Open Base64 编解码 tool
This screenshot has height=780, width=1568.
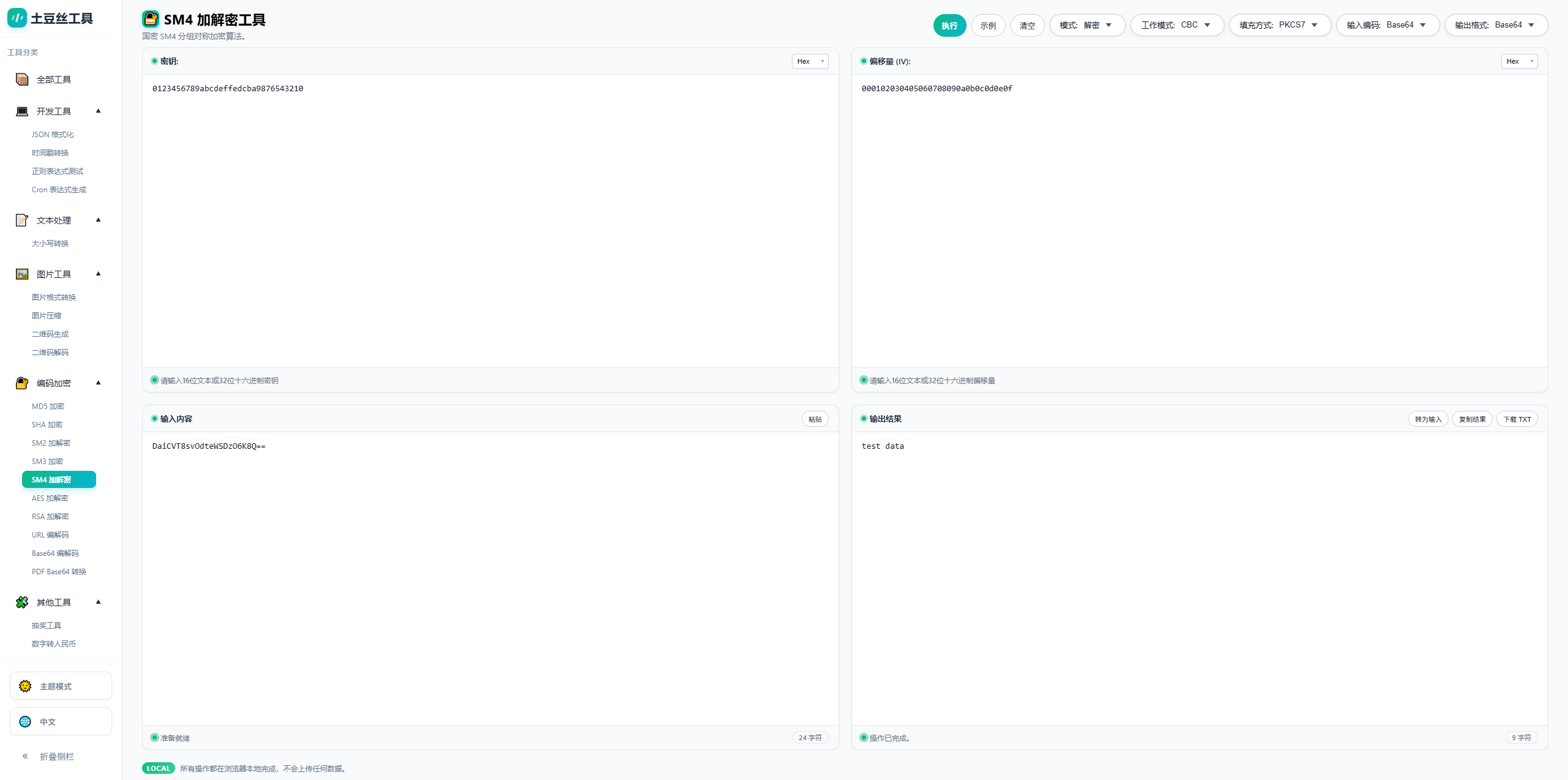[x=55, y=553]
